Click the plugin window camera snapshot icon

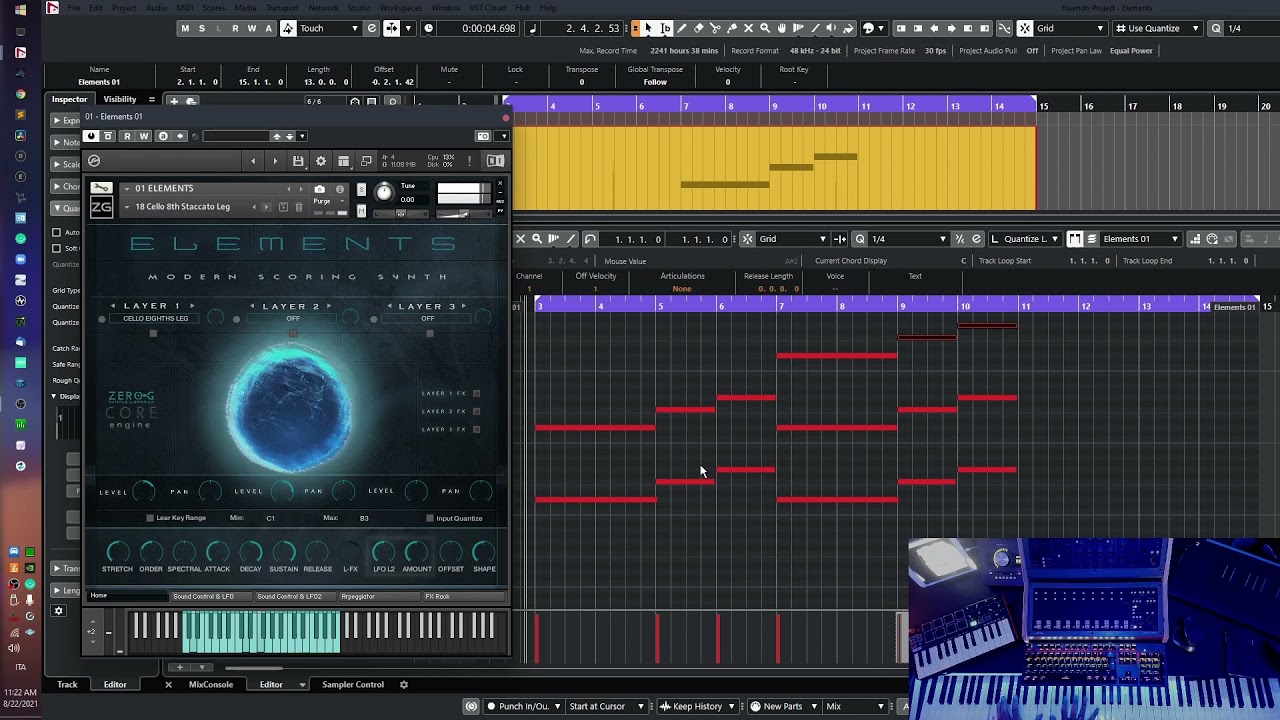483,136
